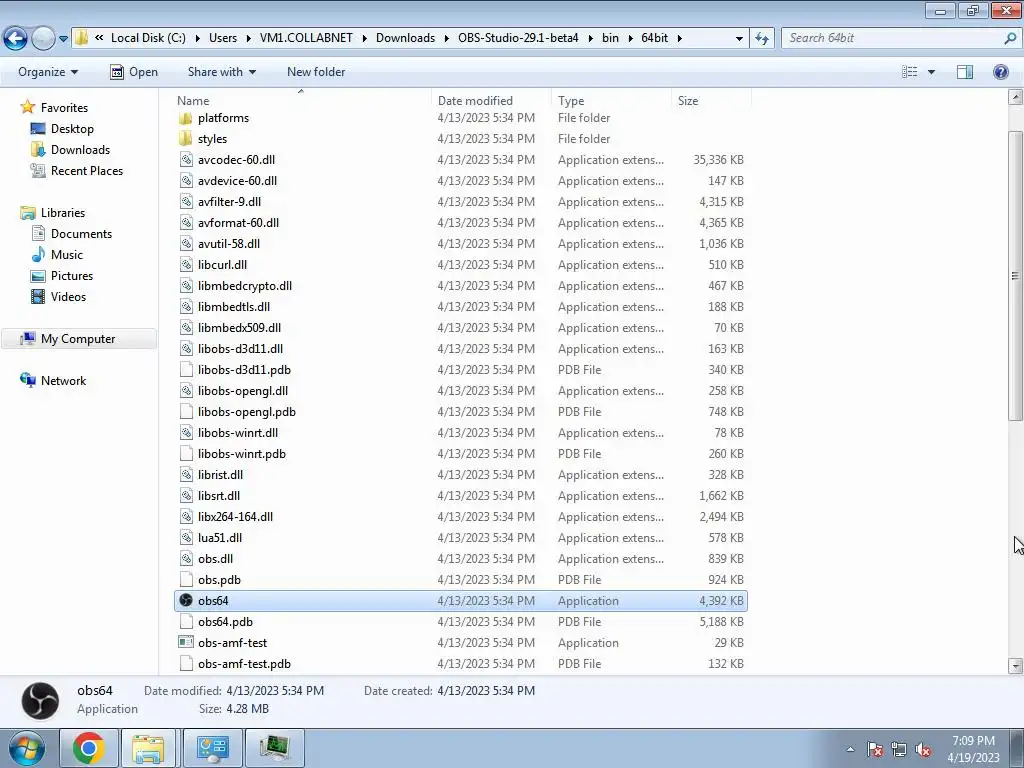The height and width of the screenshot is (768, 1024).
Task: Toggle the preview pane icon
Action: (x=965, y=72)
